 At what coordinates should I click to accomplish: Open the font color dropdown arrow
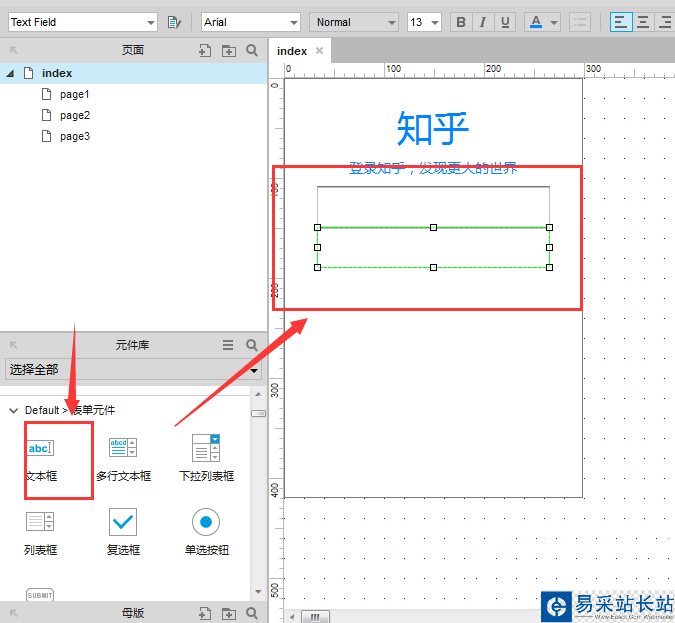pos(554,22)
